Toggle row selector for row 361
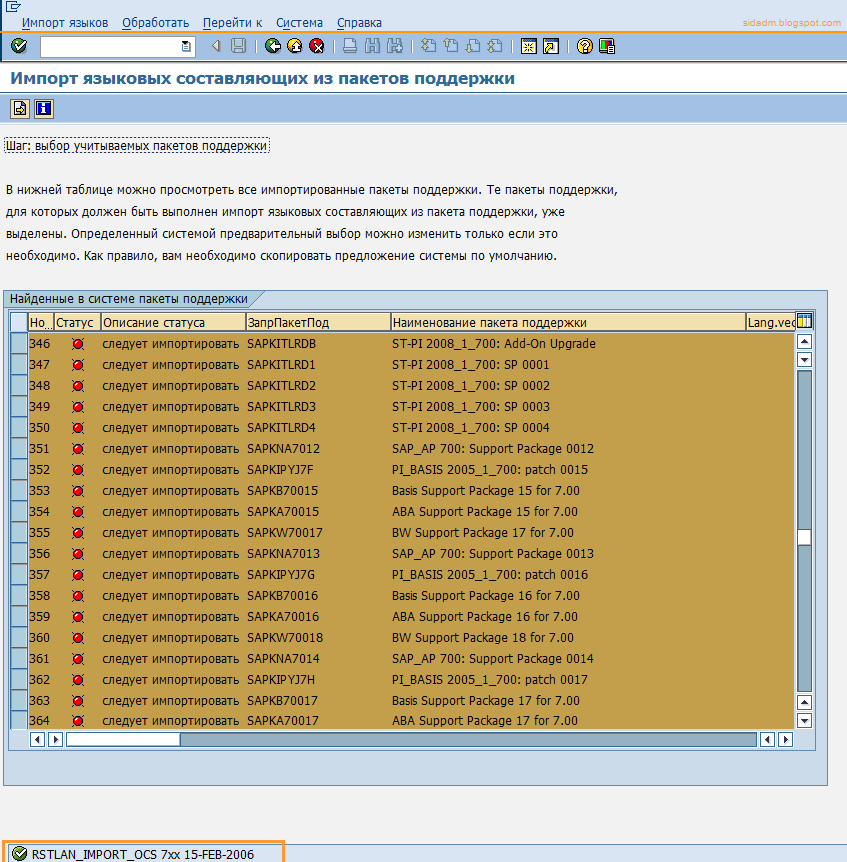Image resolution: width=847 pixels, height=862 pixels. point(19,659)
